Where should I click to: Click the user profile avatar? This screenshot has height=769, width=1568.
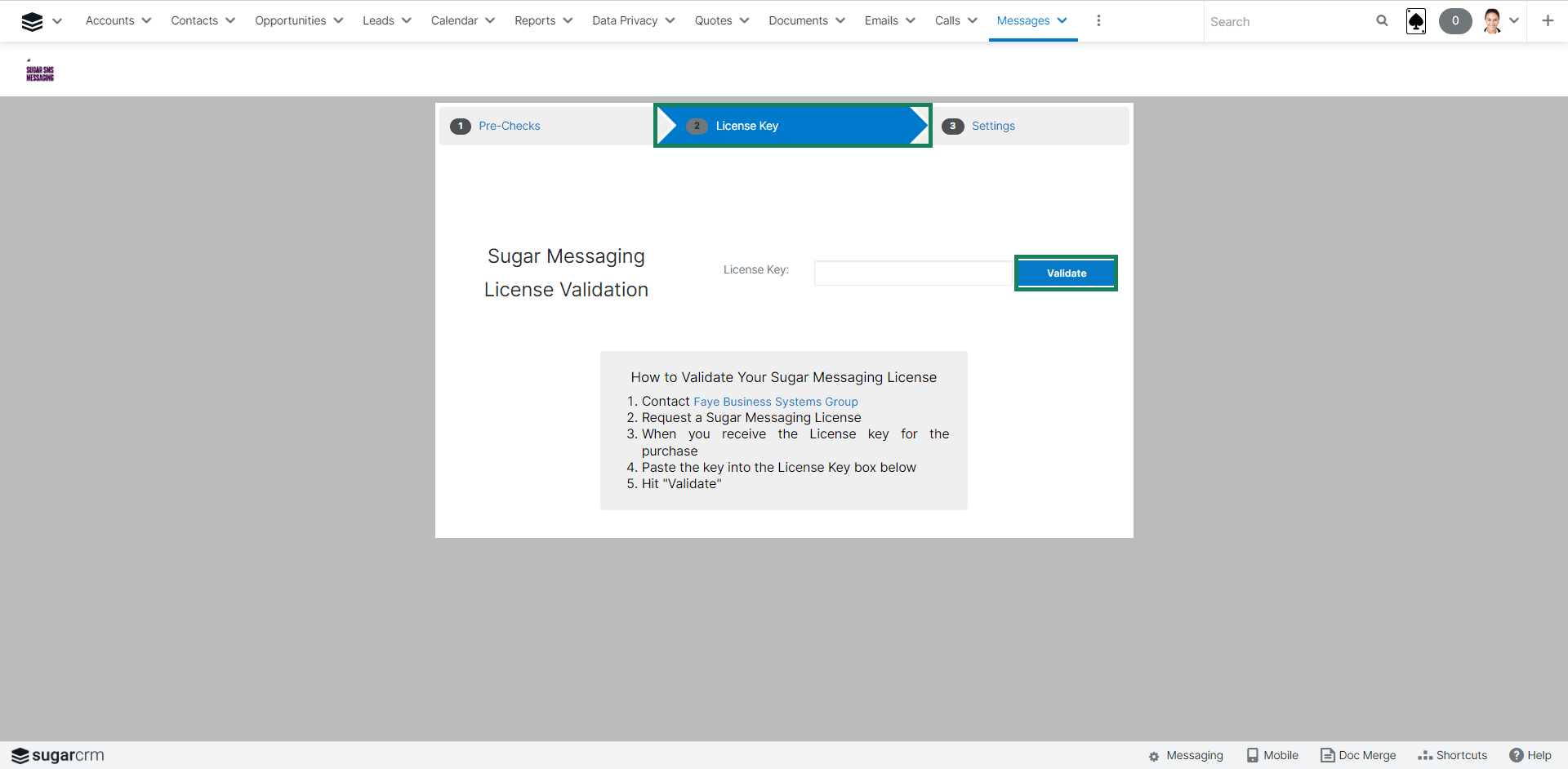coord(1492,21)
